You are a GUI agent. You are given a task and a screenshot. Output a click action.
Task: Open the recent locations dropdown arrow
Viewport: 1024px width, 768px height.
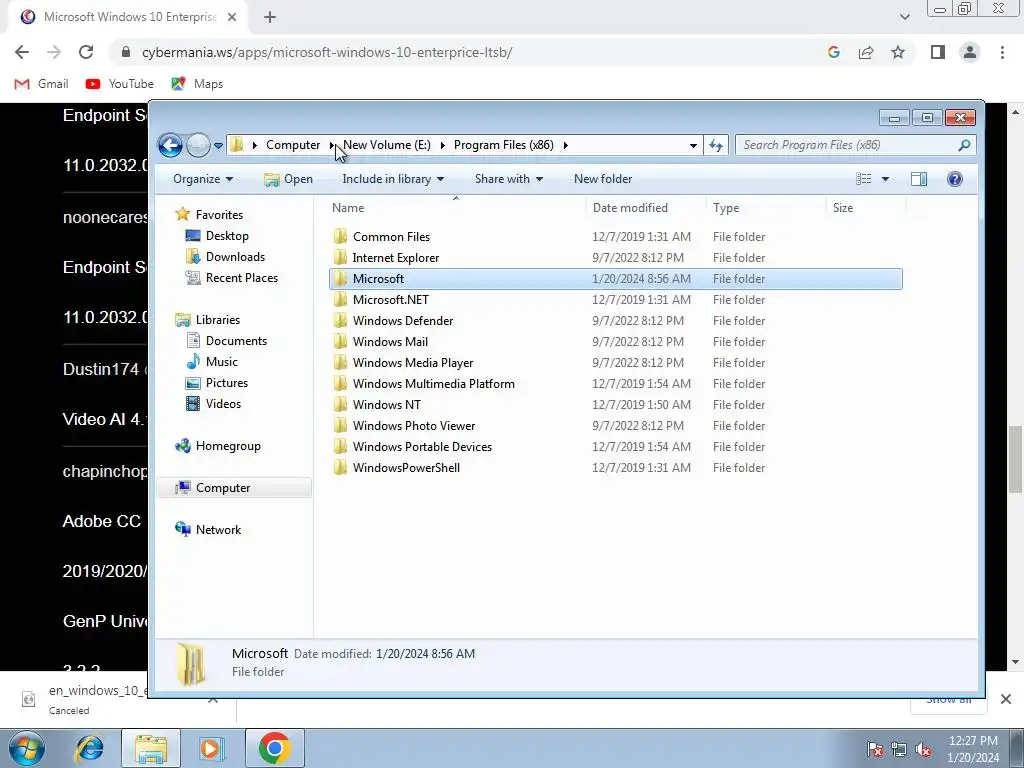(x=218, y=146)
